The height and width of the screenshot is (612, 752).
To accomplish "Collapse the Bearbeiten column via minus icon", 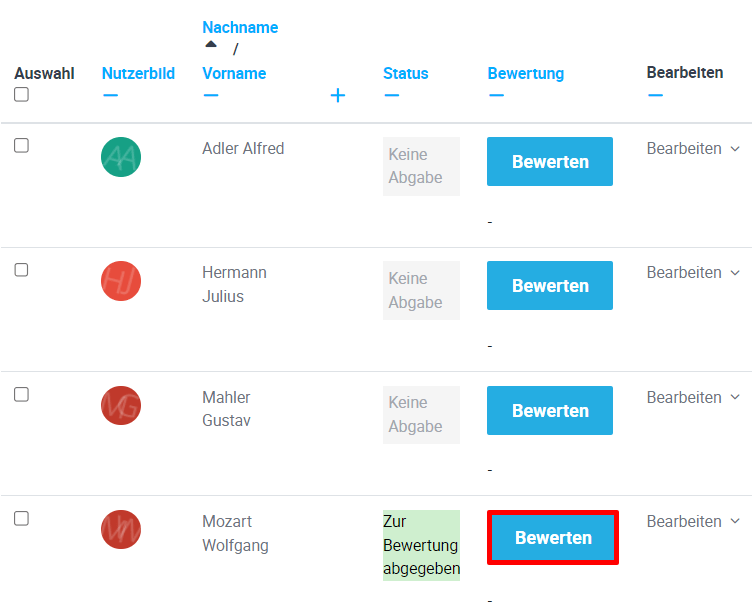I will (x=655, y=95).
